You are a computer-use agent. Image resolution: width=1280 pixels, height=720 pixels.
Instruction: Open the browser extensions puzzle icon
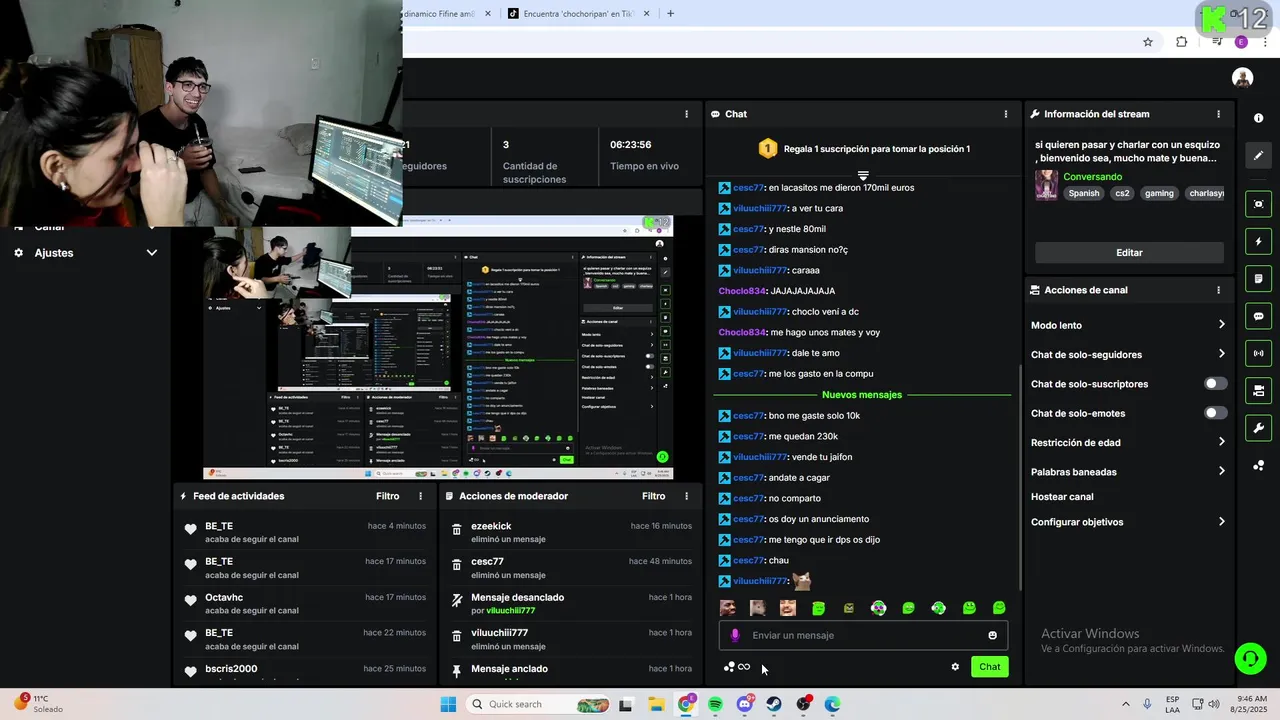point(1182,42)
